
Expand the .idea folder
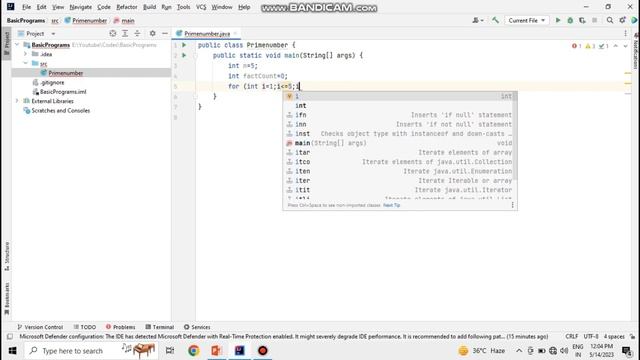(x=25, y=54)
